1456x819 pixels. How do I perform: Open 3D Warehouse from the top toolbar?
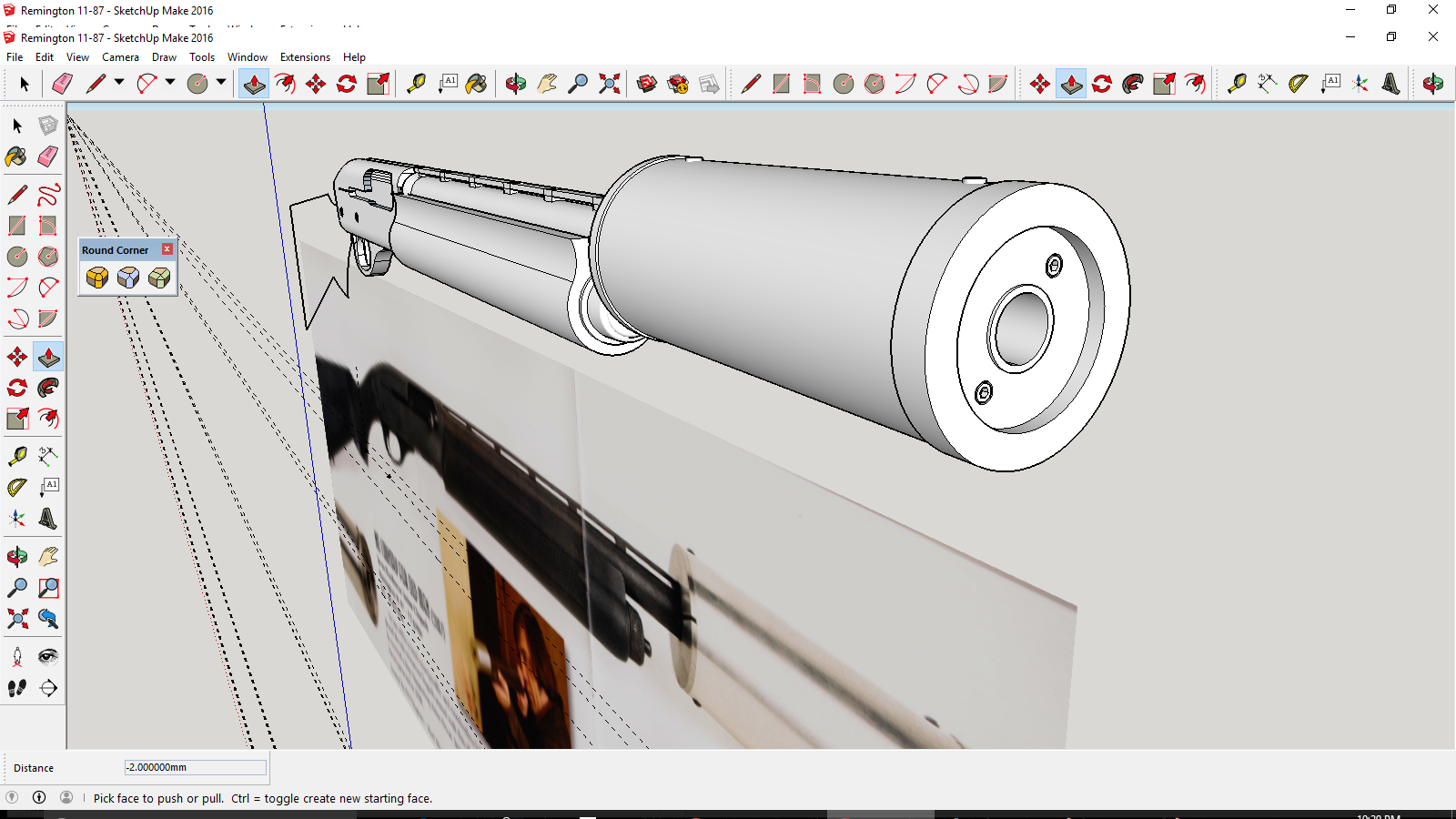(x=647, y=84)
